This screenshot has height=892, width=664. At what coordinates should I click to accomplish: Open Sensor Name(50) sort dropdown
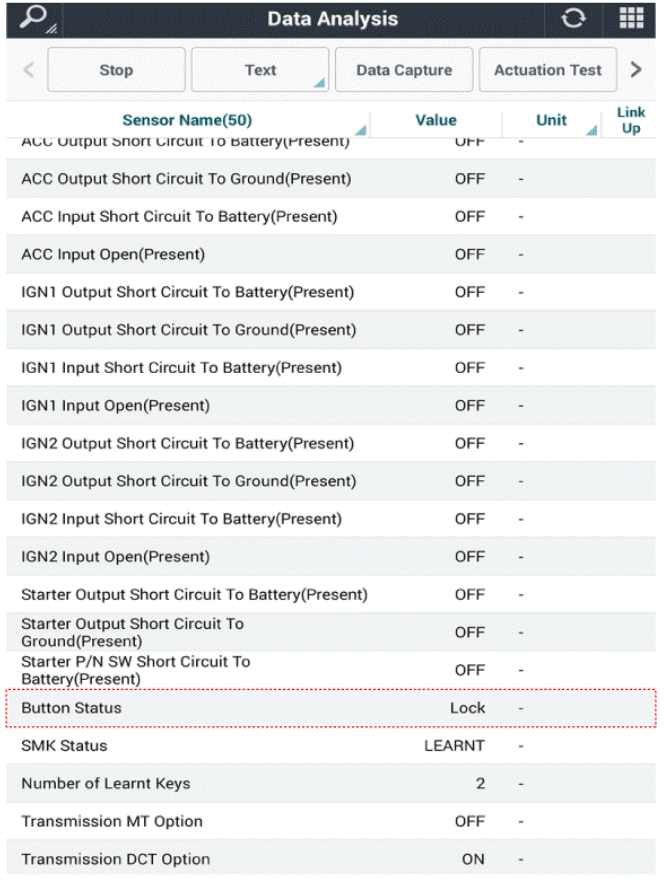[360, 130]
